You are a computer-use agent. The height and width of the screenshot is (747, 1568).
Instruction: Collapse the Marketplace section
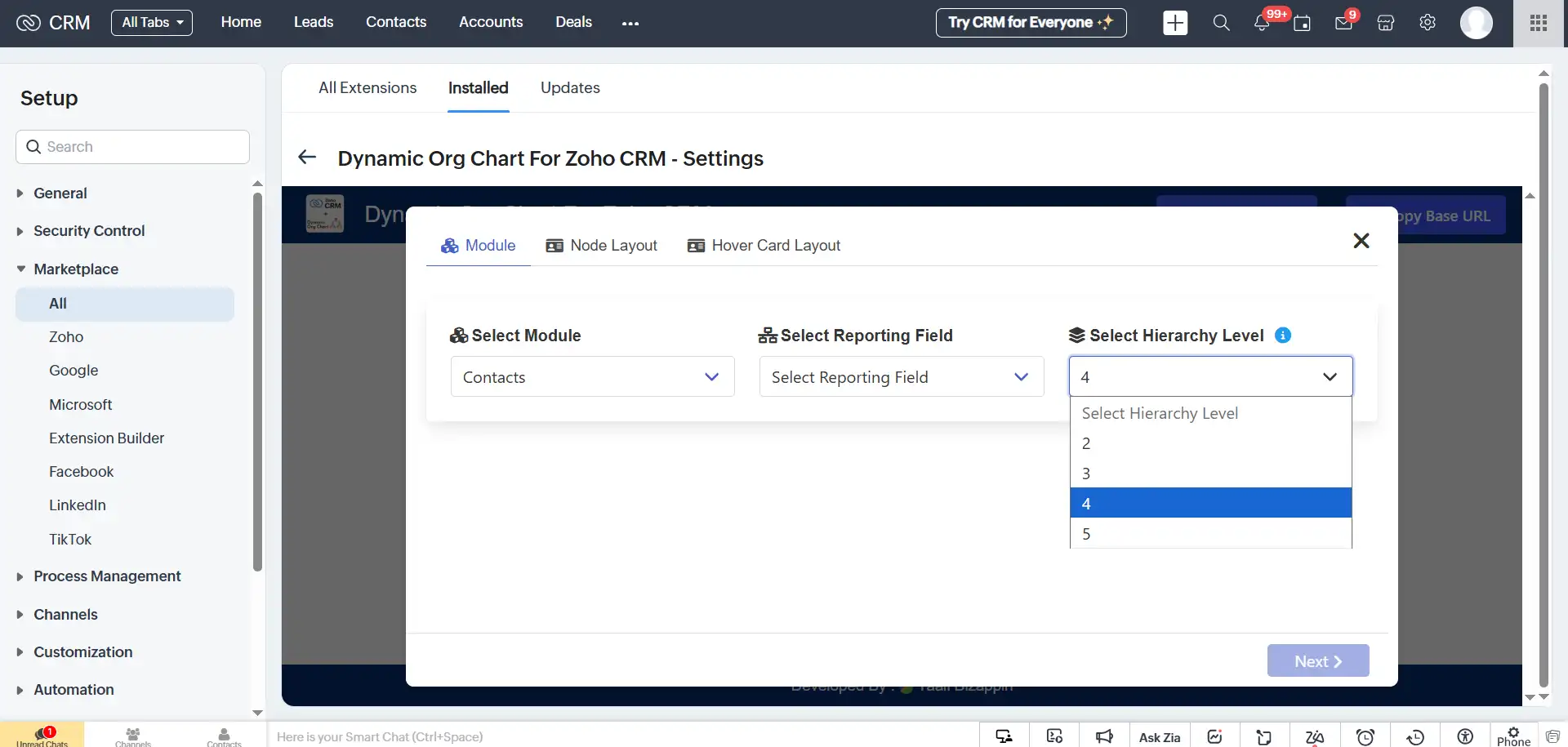click(x=75, y=269)
